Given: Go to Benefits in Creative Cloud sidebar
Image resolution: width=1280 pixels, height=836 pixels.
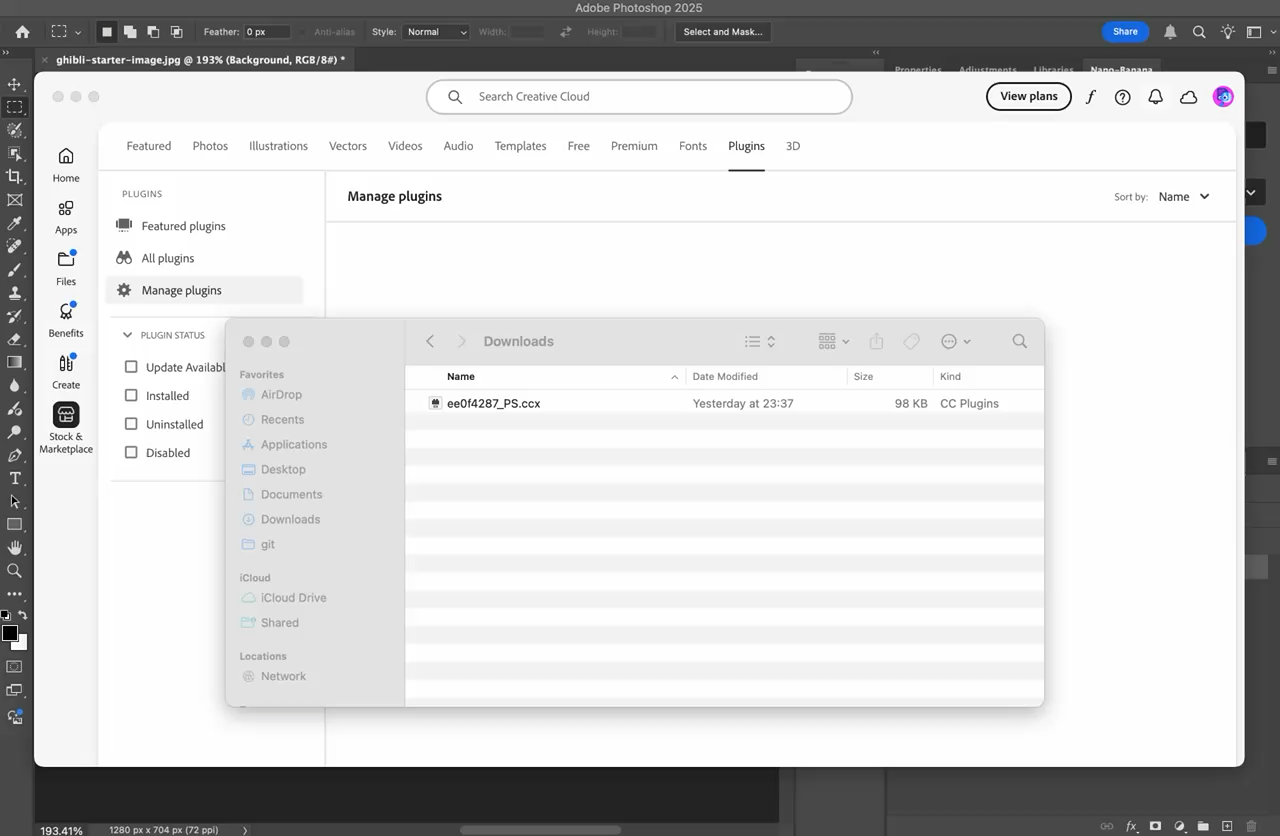Looking at the screenshot, I should 66,319.
